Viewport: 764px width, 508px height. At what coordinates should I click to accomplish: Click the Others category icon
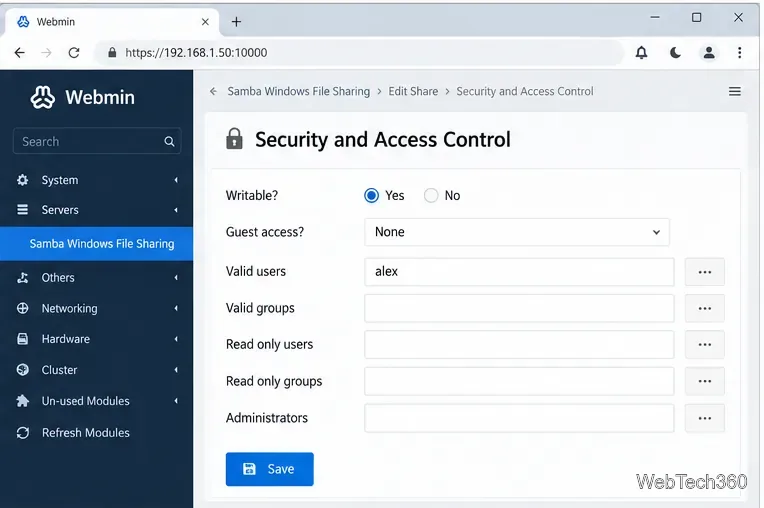pos(22,278)
